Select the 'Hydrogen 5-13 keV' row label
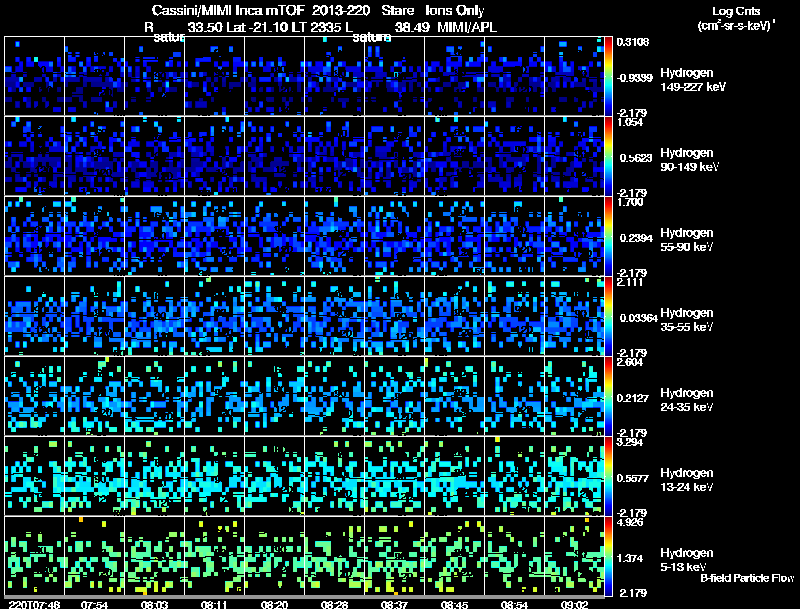800x609 pixels. pos(687,560)
